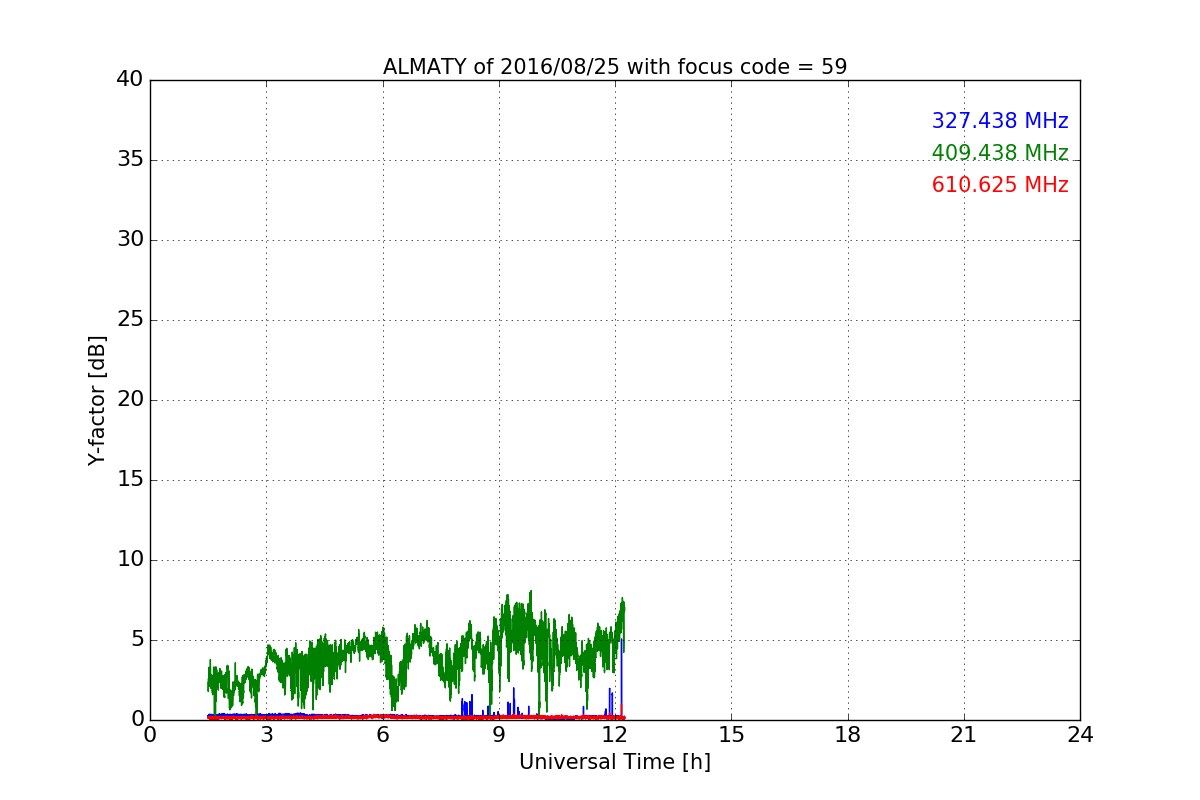Click the "Universal Time [h]" axis label
The height and width of the screenshot is (800, 1200).
coord(615,762)
